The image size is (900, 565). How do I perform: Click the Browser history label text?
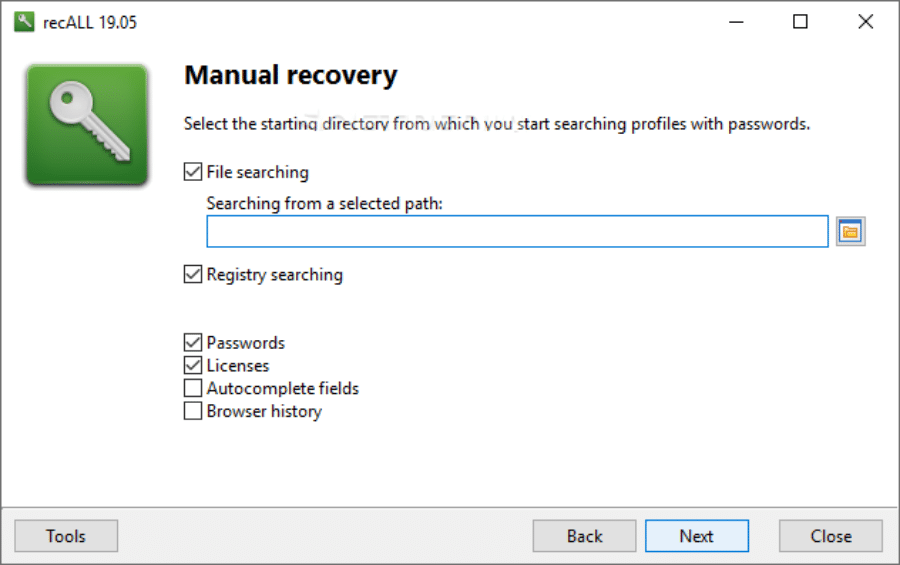(x=264, y=412)
